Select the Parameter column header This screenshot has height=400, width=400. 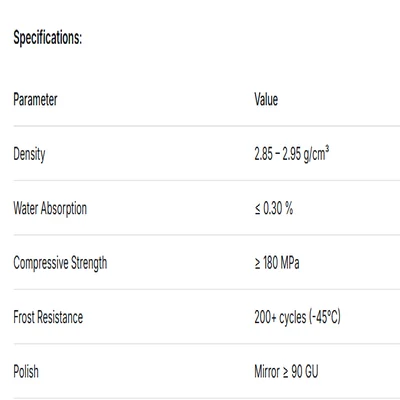tap(35, 100)
